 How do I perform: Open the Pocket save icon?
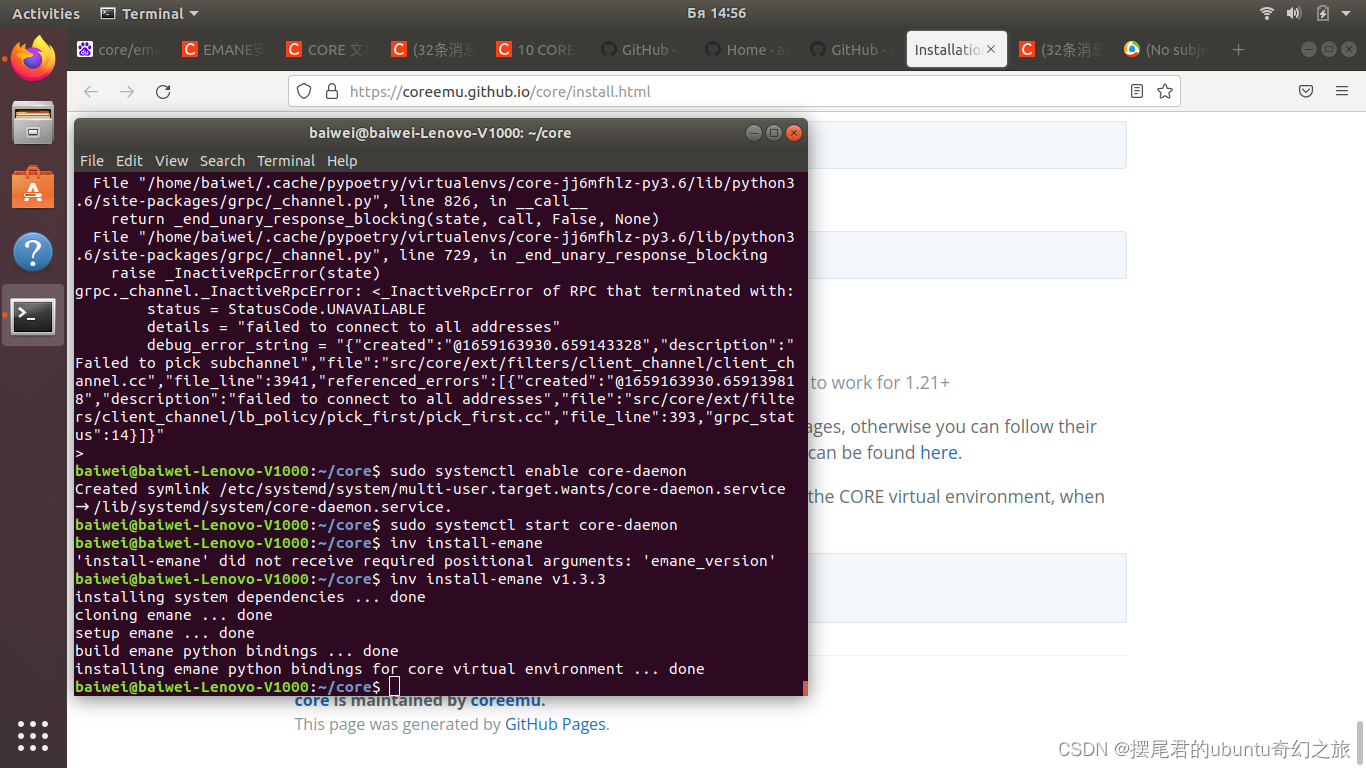point(1306,91)
